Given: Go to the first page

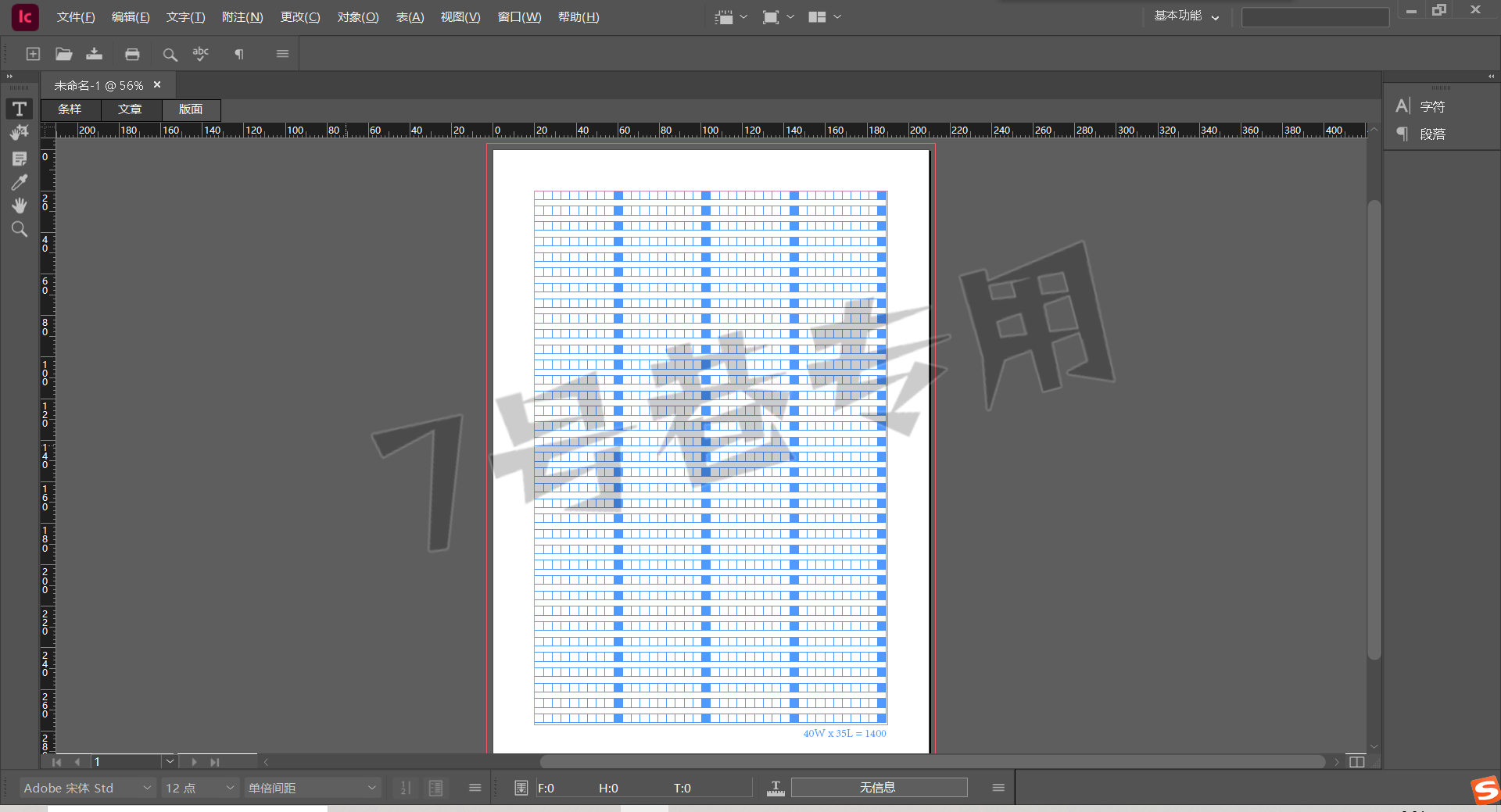Looking at the screenshot, I should (56, 762).
